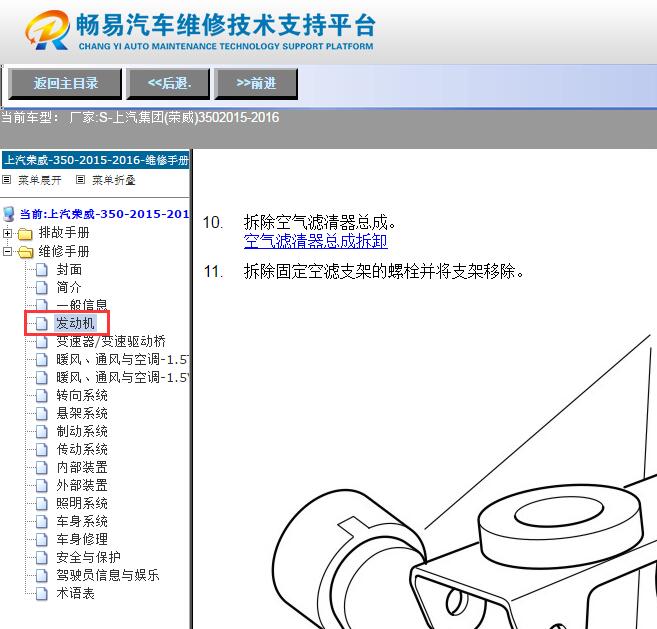
Task: Click the page icon beside 驾驶员信息与娱乐
Action: pos(41,575)
